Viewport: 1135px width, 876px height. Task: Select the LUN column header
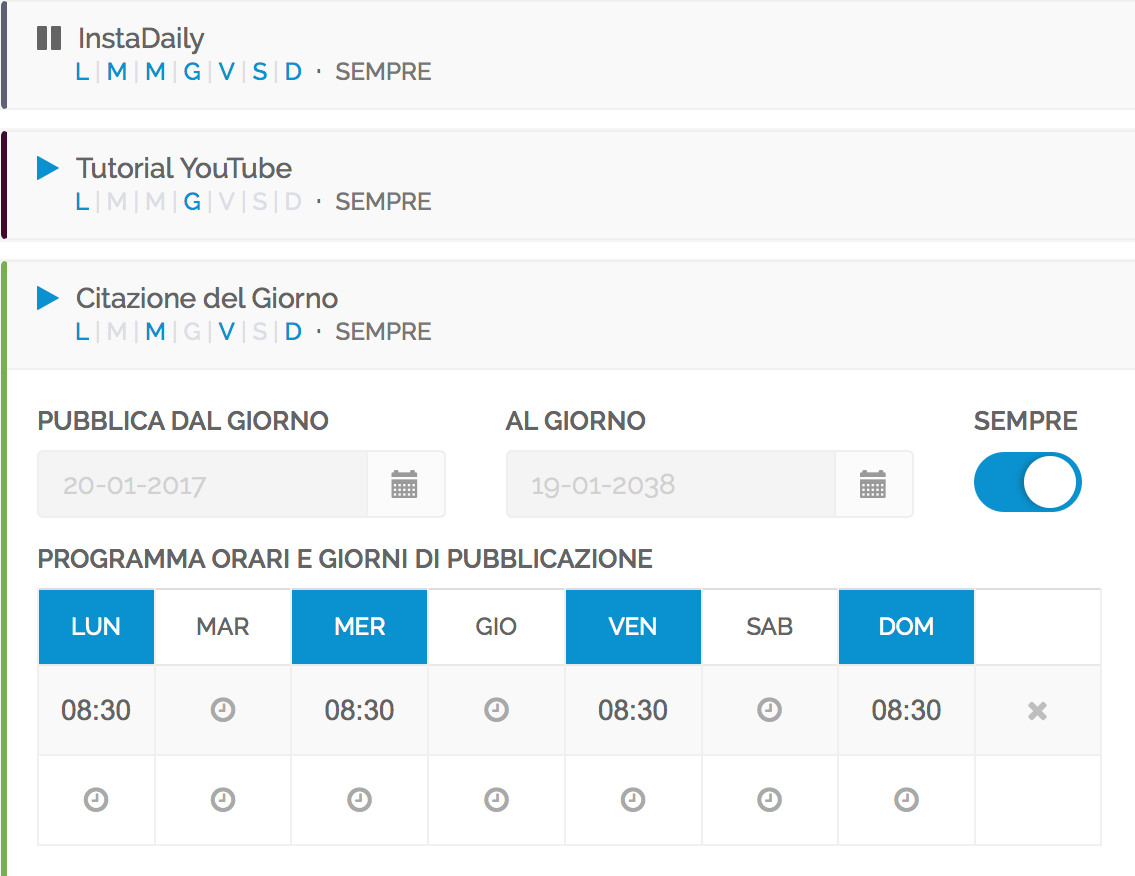tap(96, 626)
